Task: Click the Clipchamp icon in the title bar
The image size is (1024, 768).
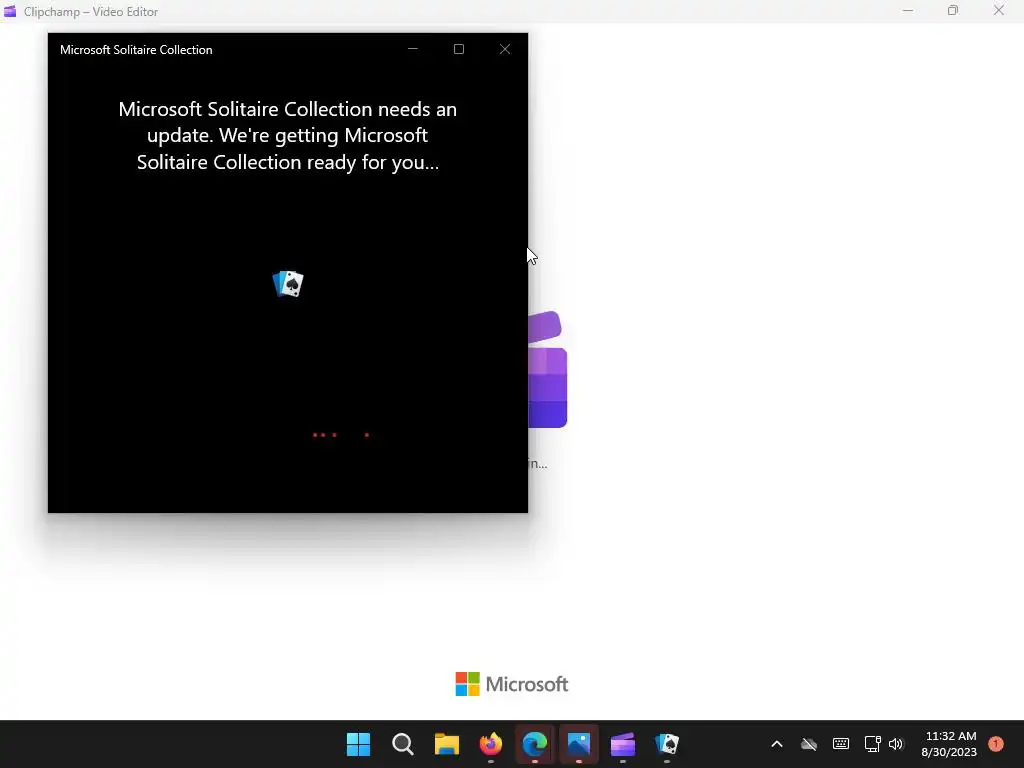Action: click(10, 11)
